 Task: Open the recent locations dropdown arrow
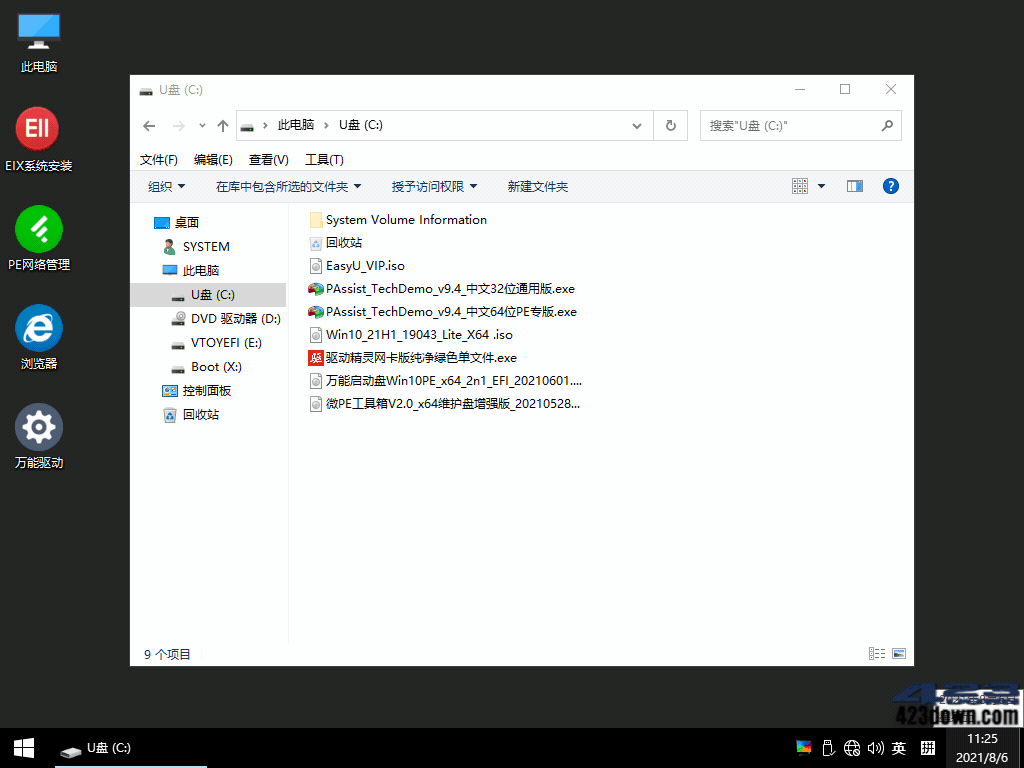click(x=202, y=125)
